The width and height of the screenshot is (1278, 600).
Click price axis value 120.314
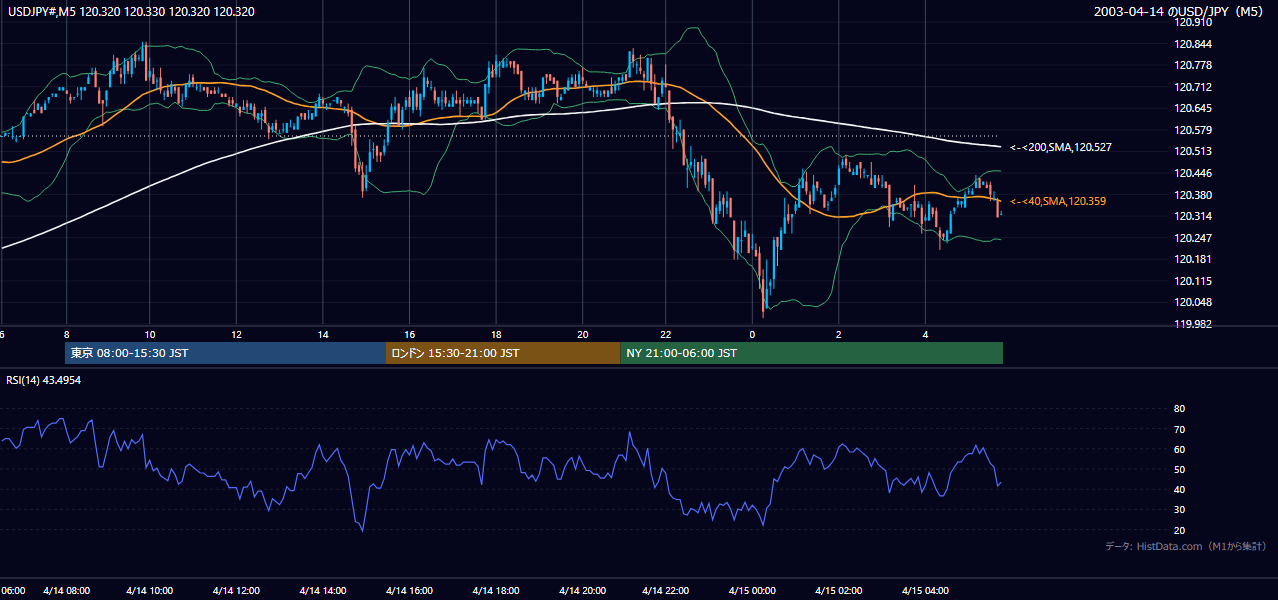click(1194, 216)
